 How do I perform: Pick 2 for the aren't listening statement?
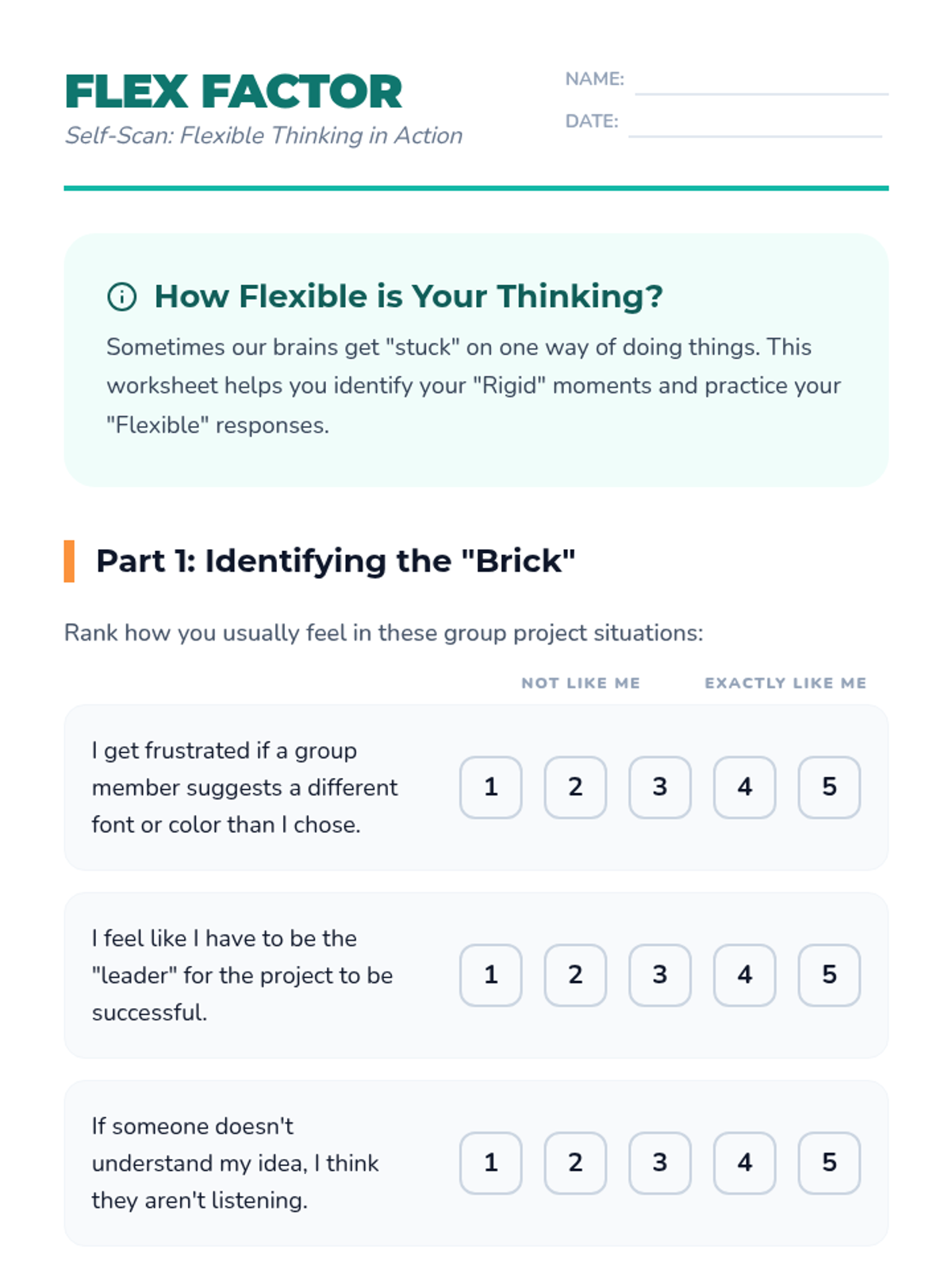[575, 1163]
